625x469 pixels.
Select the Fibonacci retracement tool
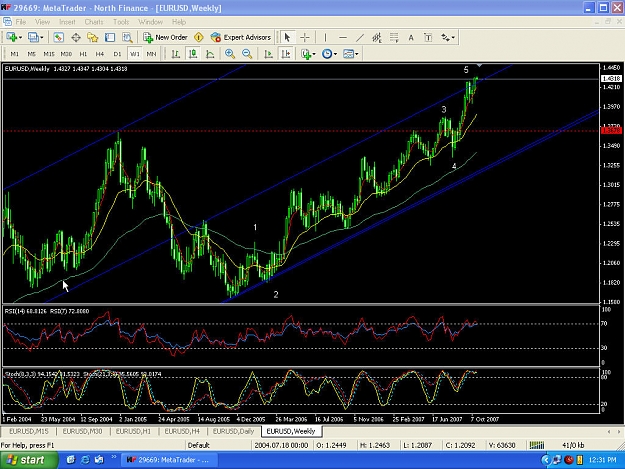[394, 37]
